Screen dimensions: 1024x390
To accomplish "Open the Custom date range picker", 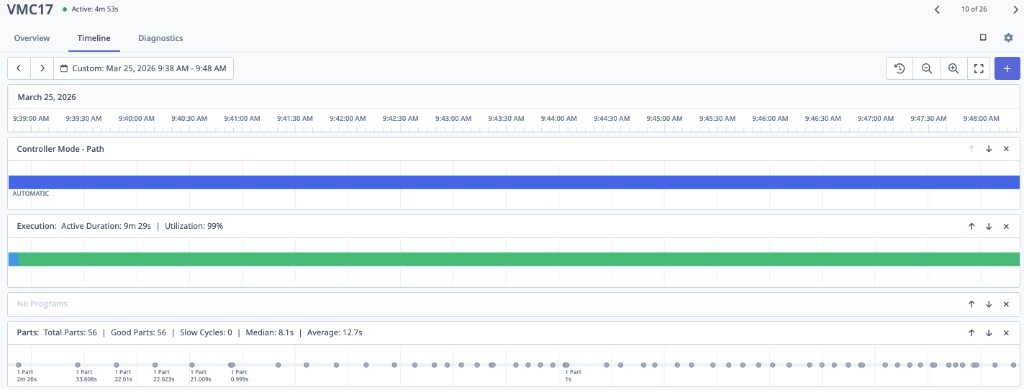I will [143, 68].
